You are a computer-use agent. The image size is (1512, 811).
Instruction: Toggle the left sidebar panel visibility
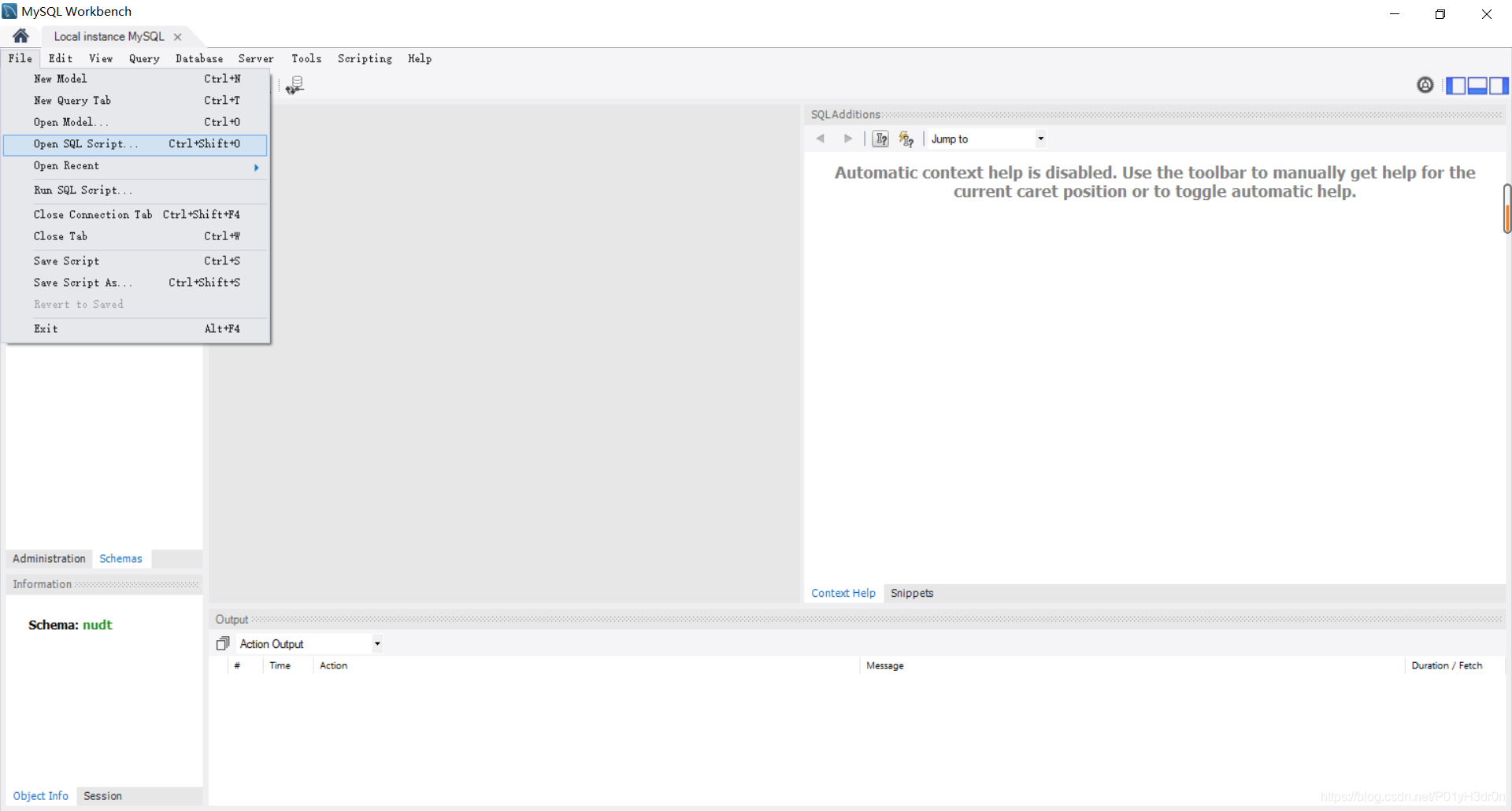(1456, 85)
